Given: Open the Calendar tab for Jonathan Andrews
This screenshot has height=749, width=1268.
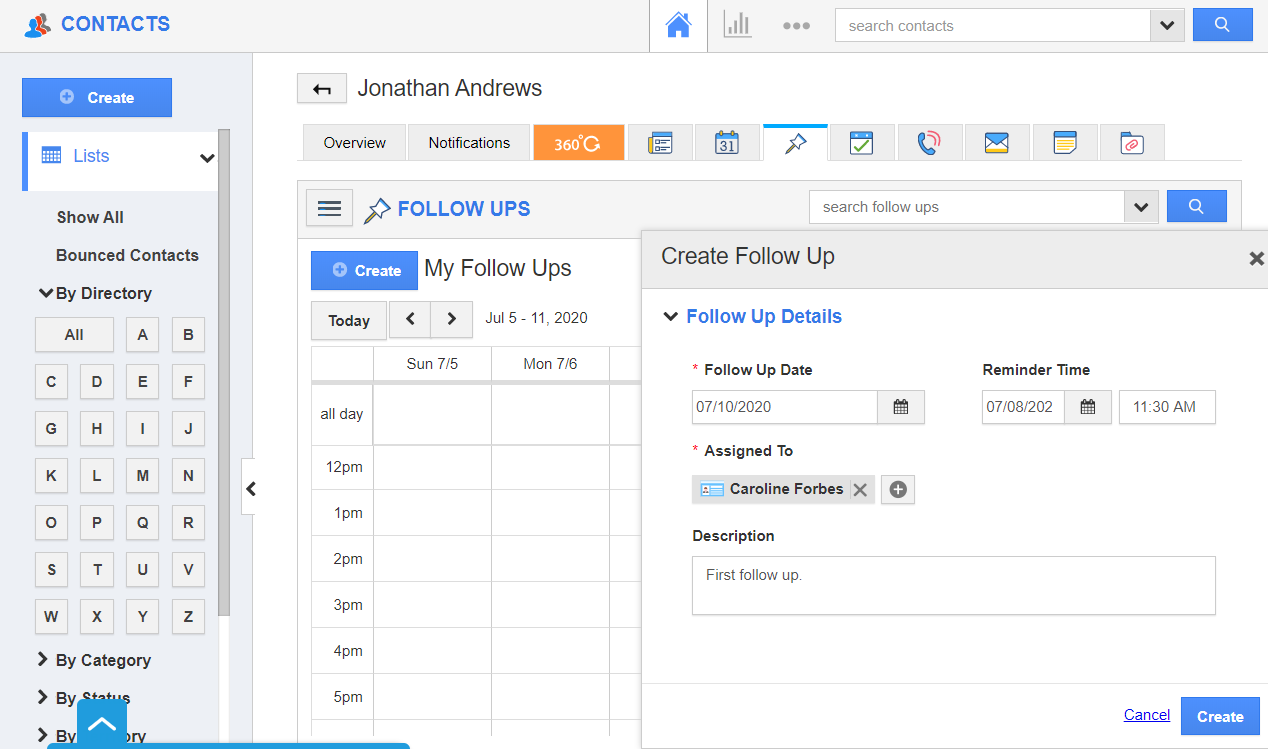Looking at the screenshot, I should (x=727, y=142).
